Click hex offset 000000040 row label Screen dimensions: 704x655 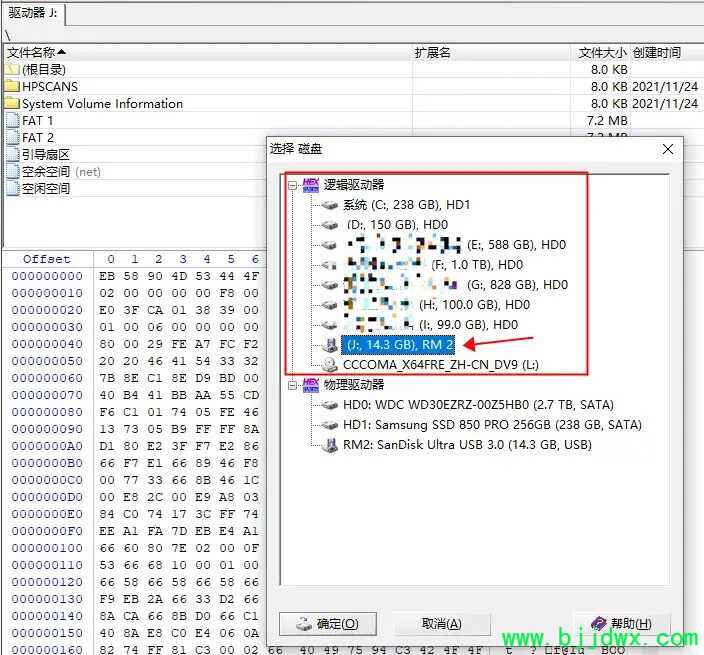coord(47,344)
